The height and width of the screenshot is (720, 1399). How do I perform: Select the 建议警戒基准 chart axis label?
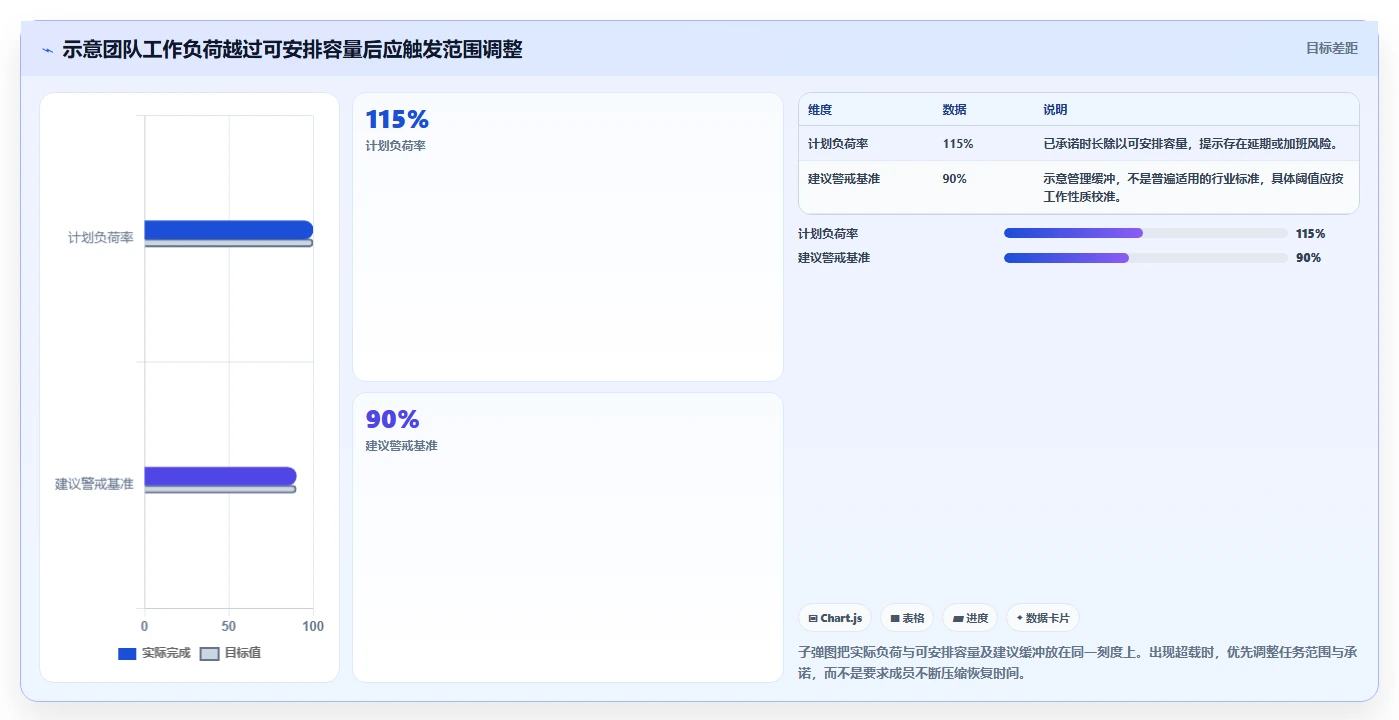94,484
